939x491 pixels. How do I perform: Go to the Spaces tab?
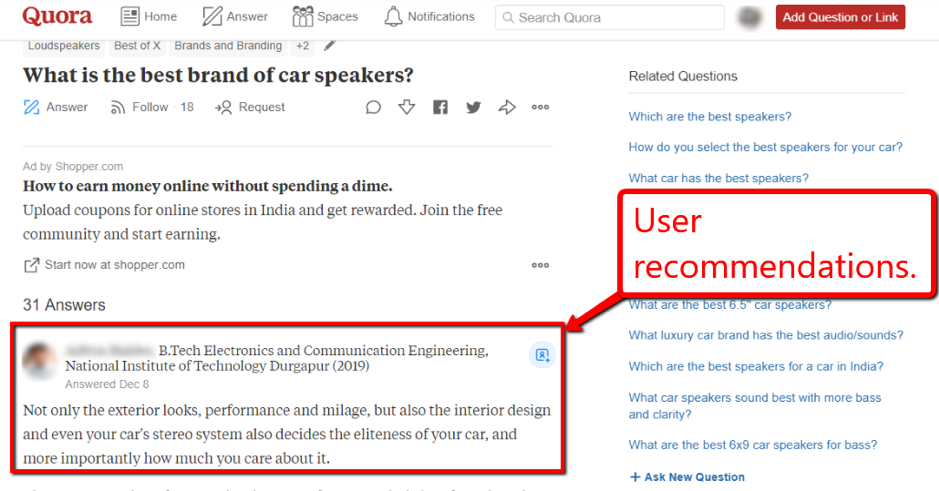pos(325,17)
